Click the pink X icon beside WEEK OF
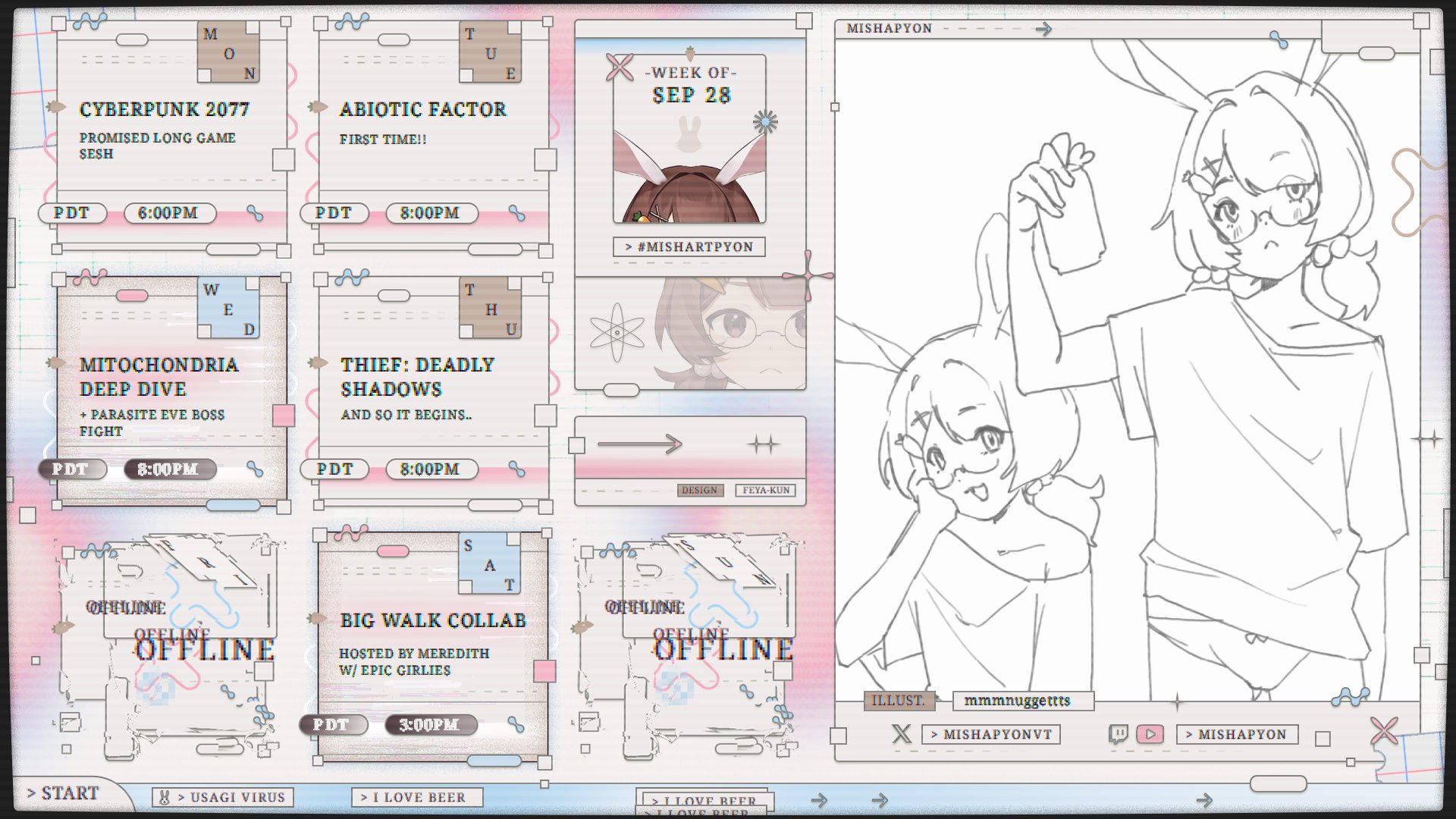 pos(620,67)
